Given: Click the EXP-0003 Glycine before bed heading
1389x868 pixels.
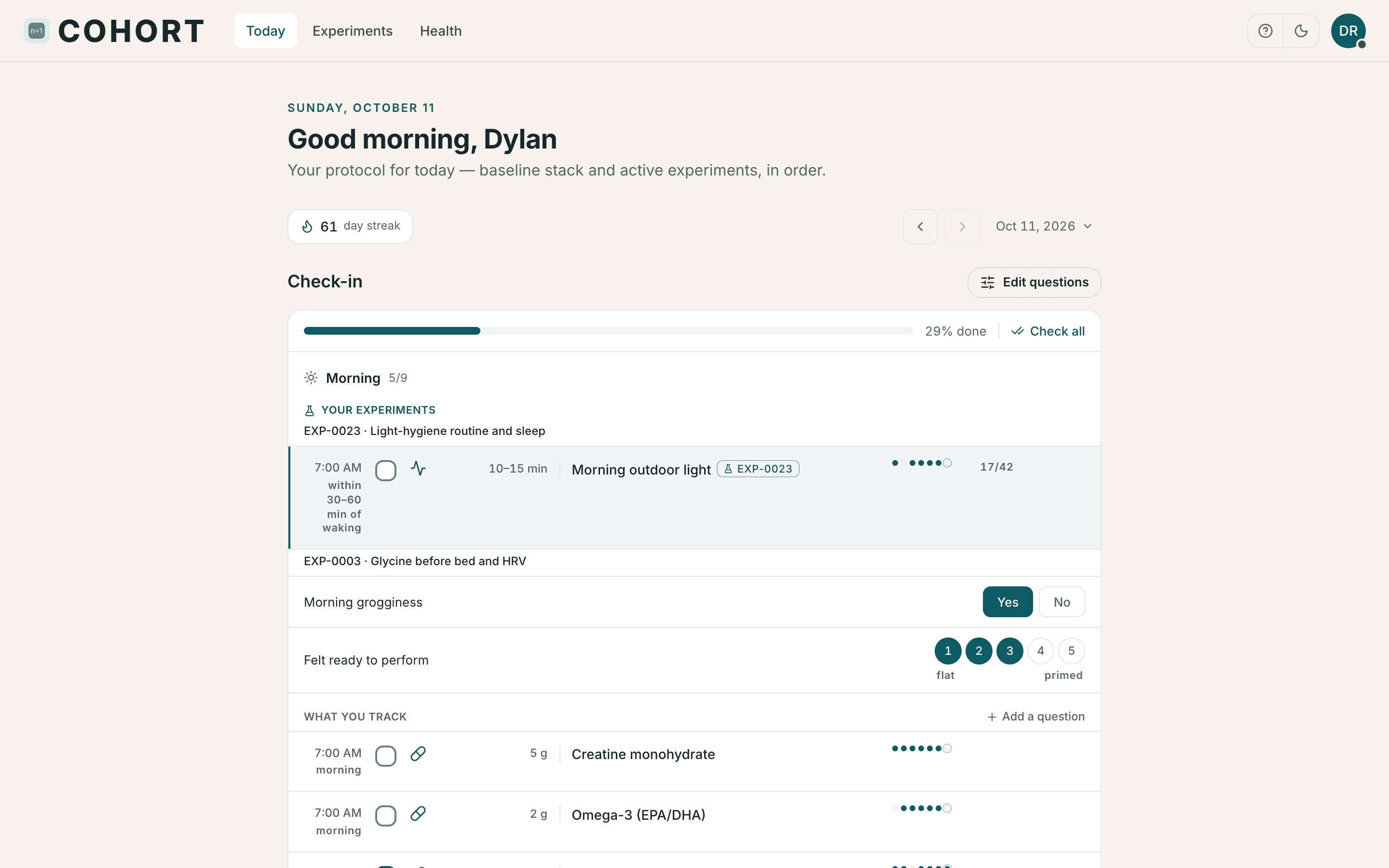Looking at the screenshot, I should (414, 561).
